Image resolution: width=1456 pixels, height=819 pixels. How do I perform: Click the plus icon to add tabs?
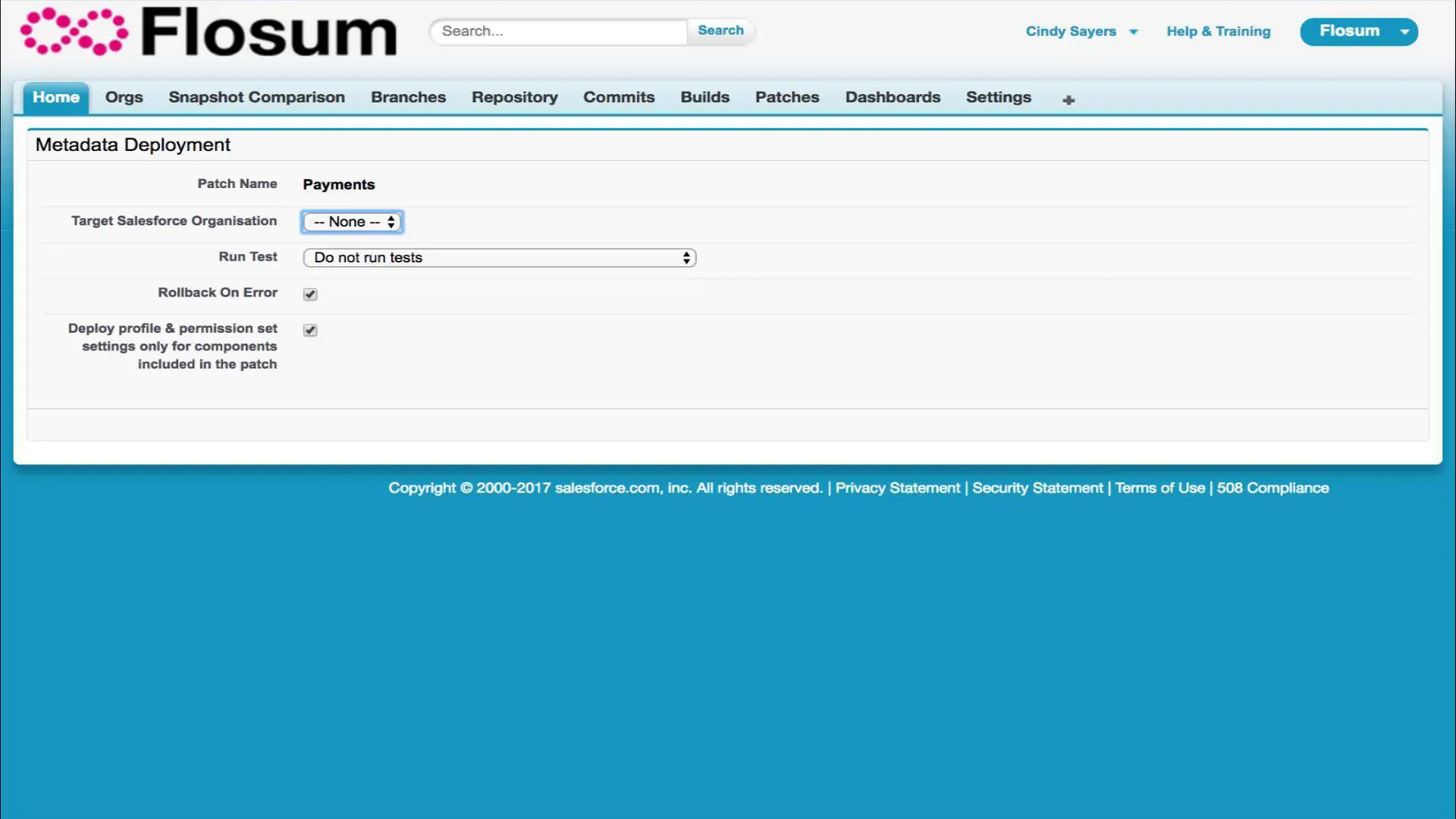[x=1068, y=100]
